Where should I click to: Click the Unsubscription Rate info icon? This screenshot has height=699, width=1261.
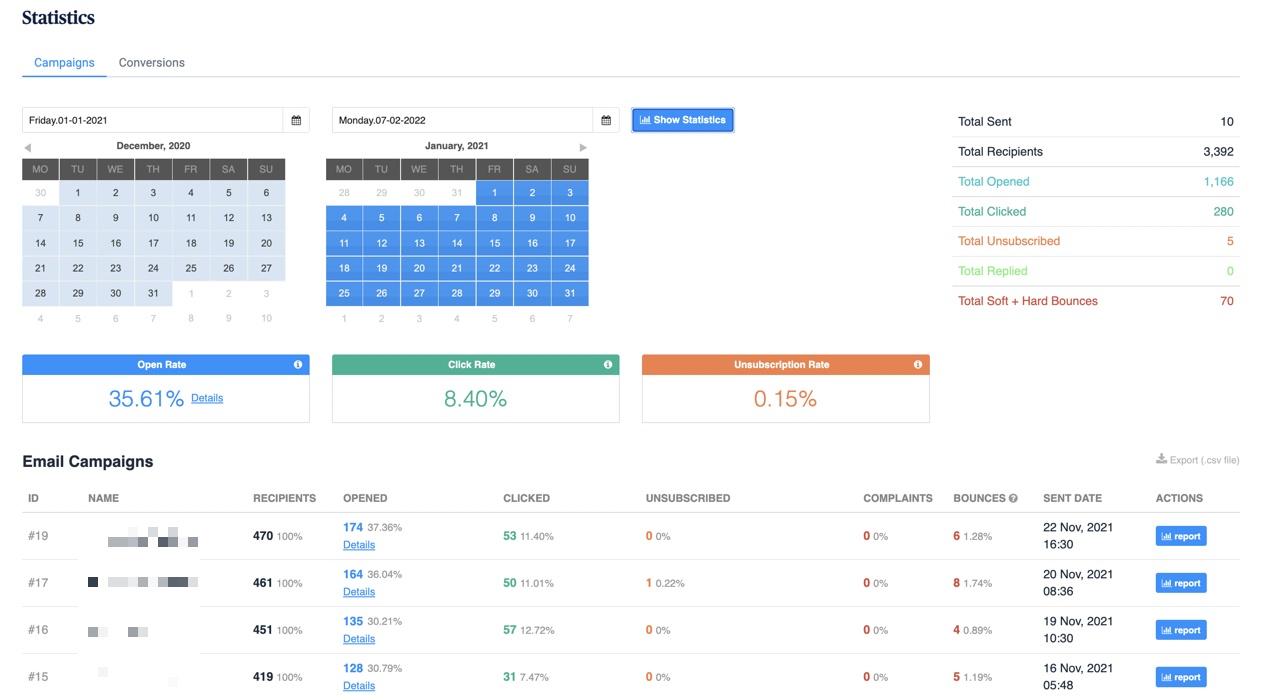tap(918, 365)
